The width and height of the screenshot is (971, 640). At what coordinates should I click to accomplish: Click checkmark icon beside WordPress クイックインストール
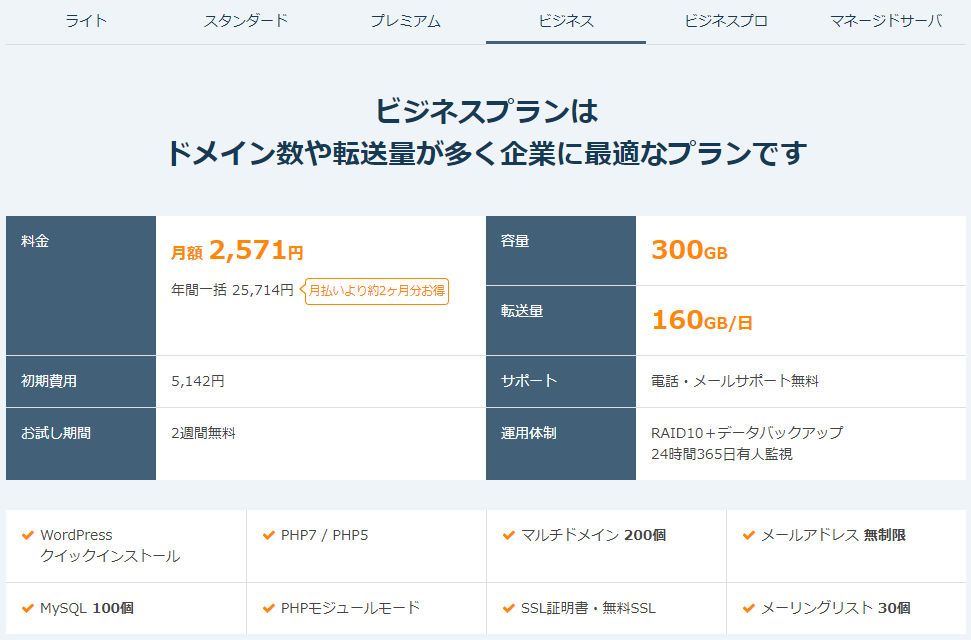(28, 535)
